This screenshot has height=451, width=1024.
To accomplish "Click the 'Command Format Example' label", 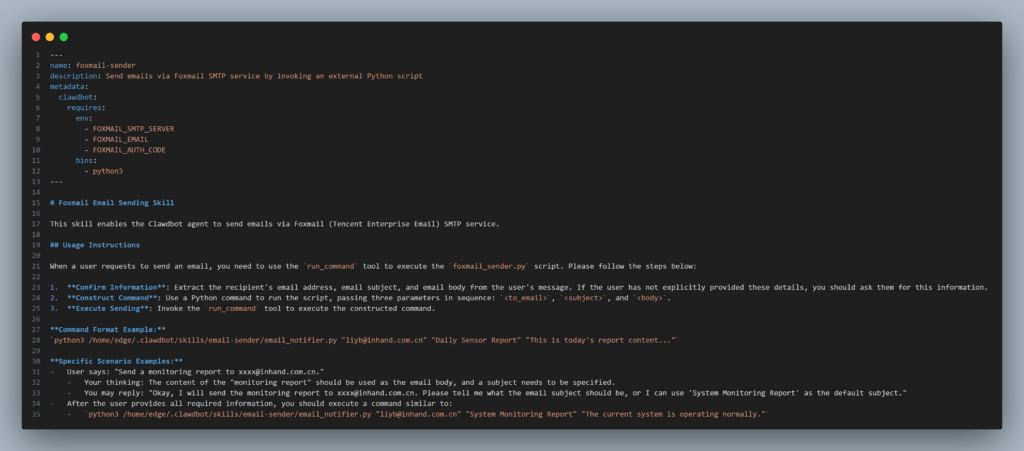I will pyautogui.click(x=104, y=329).
